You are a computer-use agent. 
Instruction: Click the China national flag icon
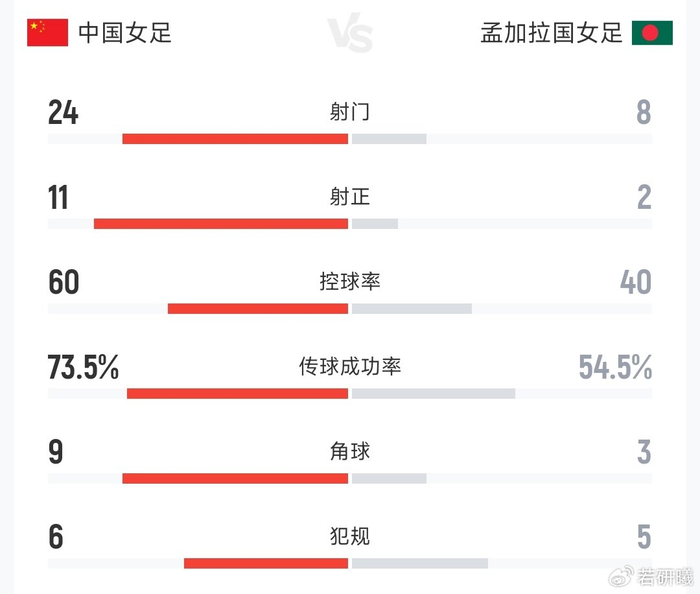[x=47, y=33]
